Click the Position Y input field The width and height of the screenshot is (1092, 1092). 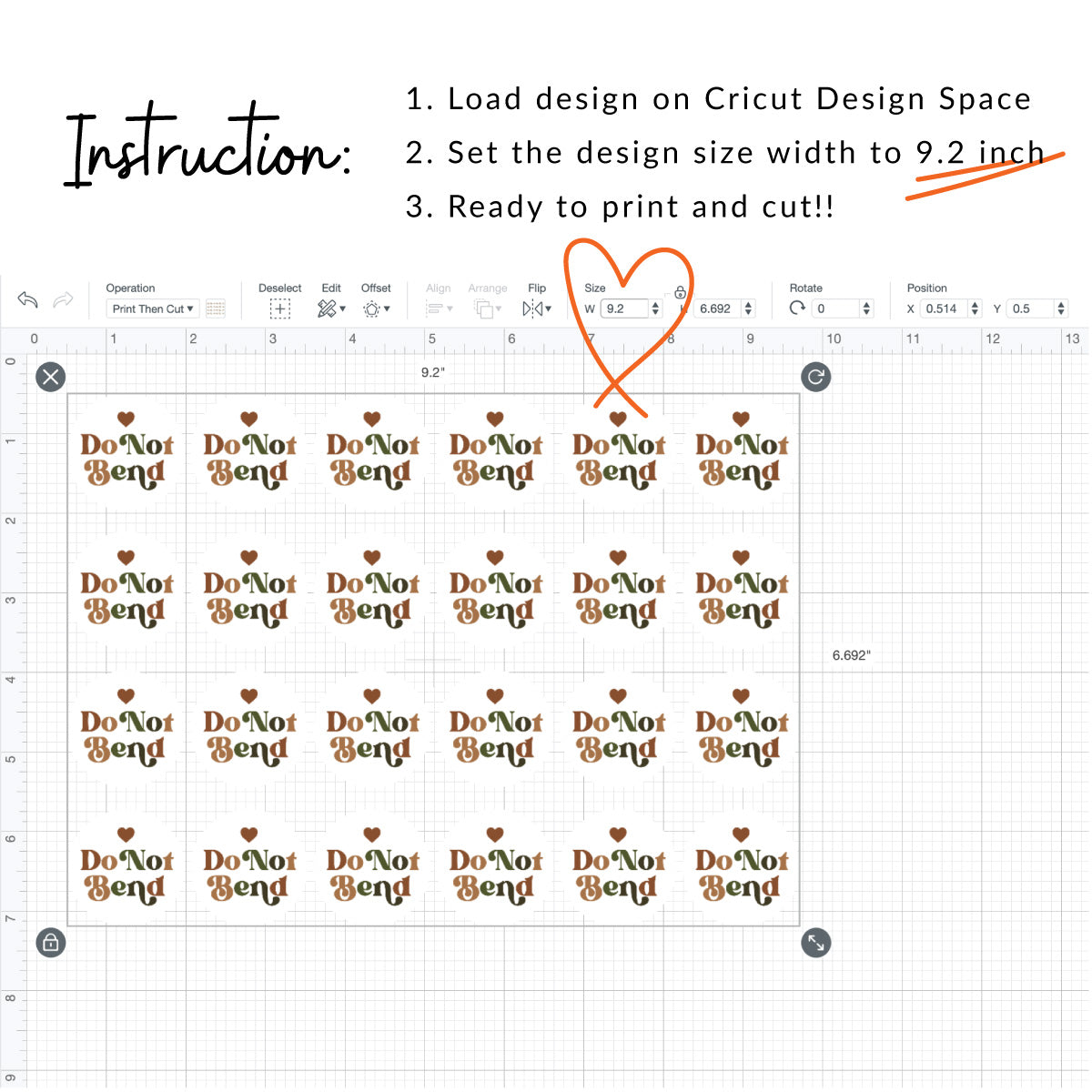pos(1029,309)
